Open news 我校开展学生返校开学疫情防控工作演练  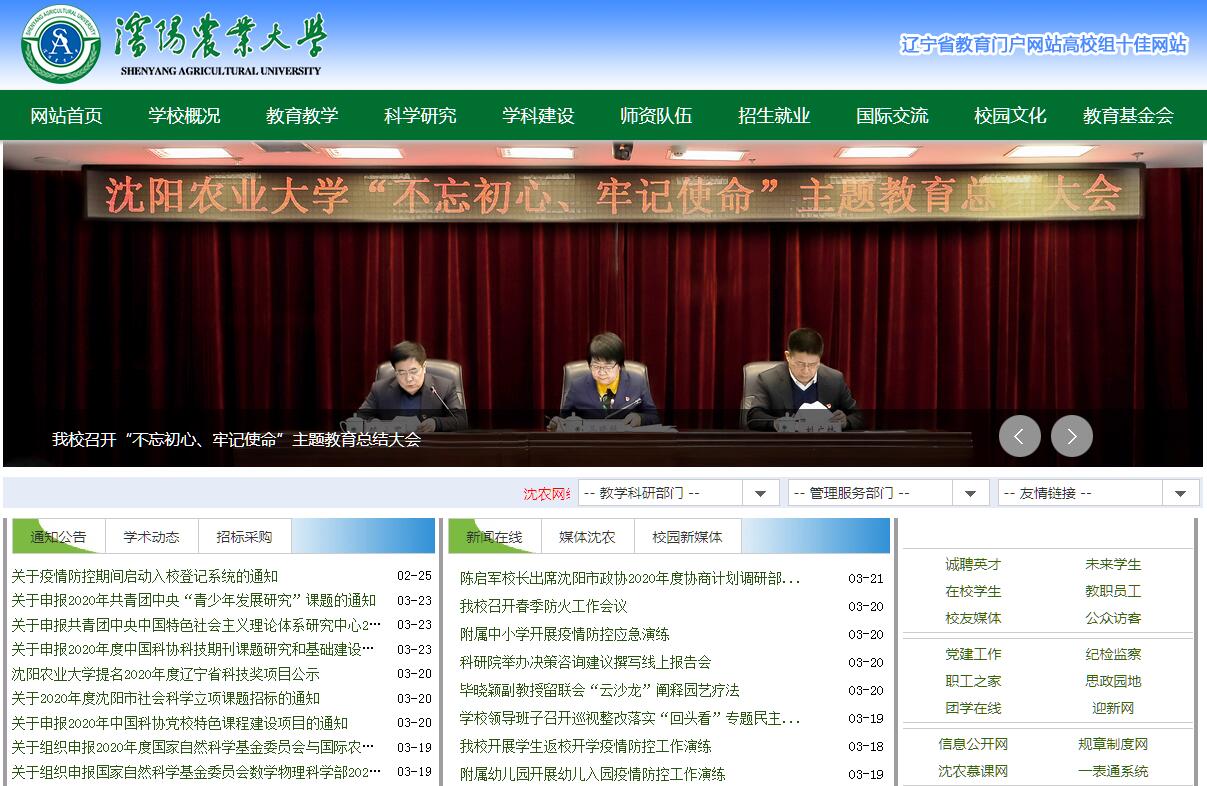[586, 746]
